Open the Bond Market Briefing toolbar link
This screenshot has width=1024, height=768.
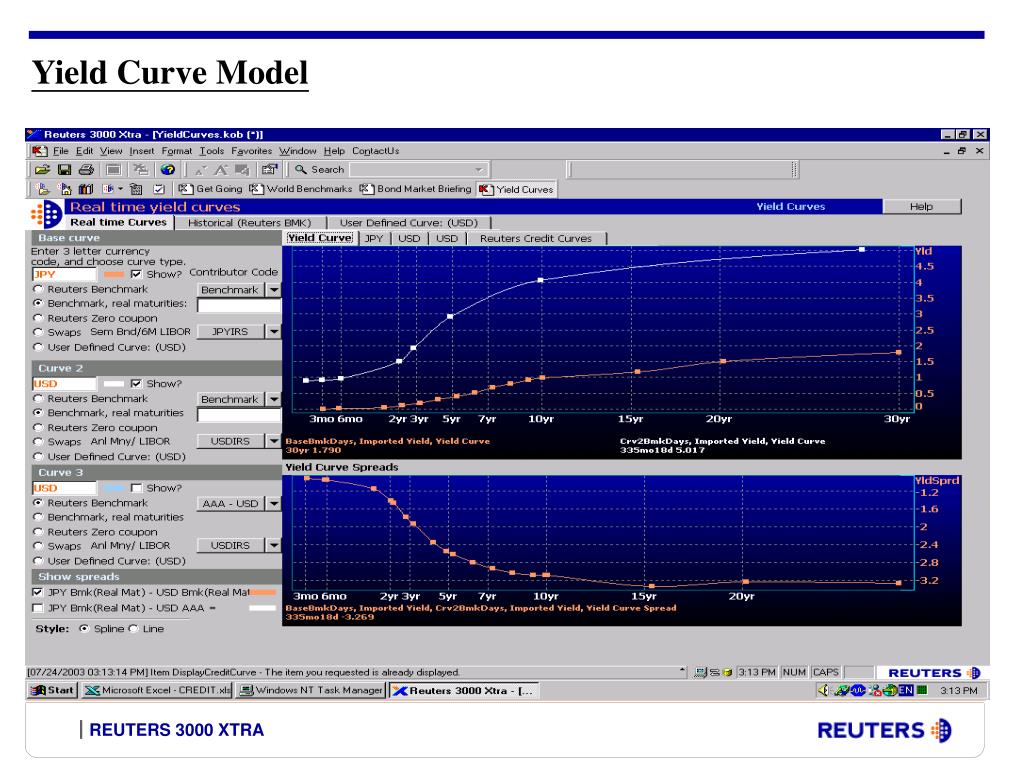416,189
